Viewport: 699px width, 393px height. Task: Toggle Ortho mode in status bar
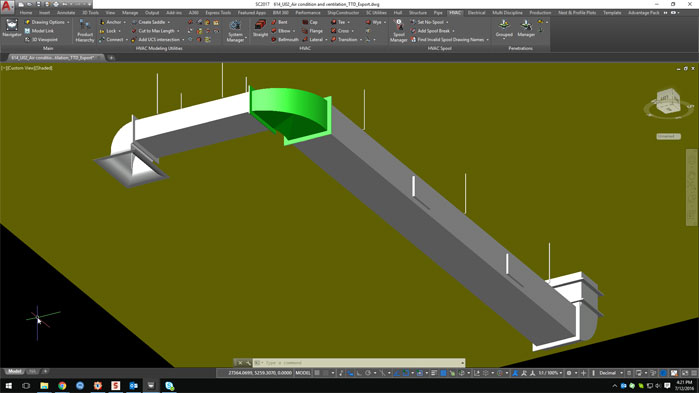pyautogui.click(x=359, y=373)
